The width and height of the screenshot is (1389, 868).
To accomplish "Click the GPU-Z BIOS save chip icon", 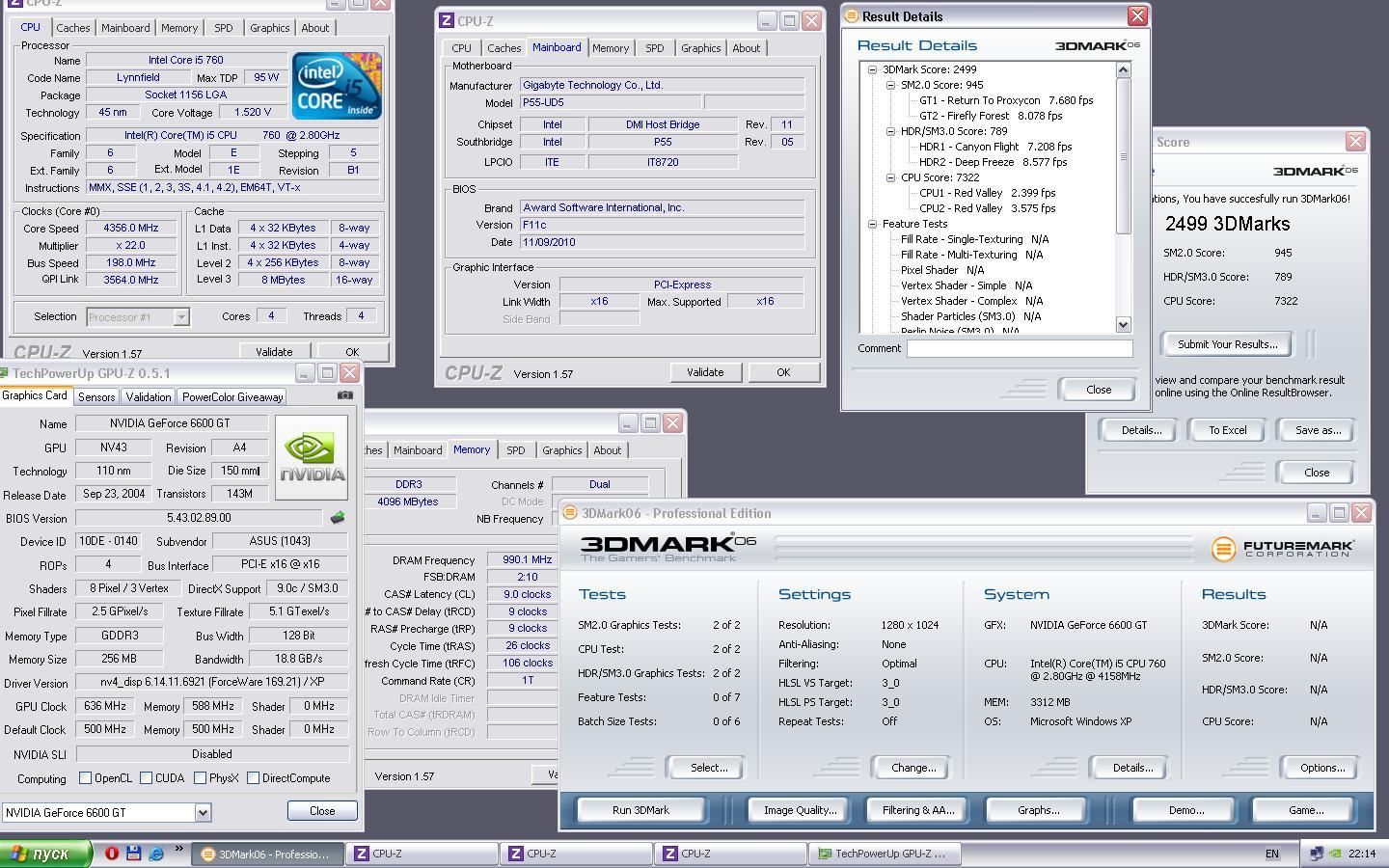I will tap(338, 518).
